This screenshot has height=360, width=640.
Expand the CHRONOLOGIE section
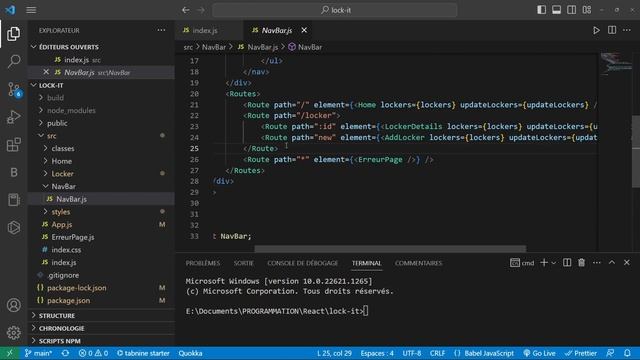(102, 328)
